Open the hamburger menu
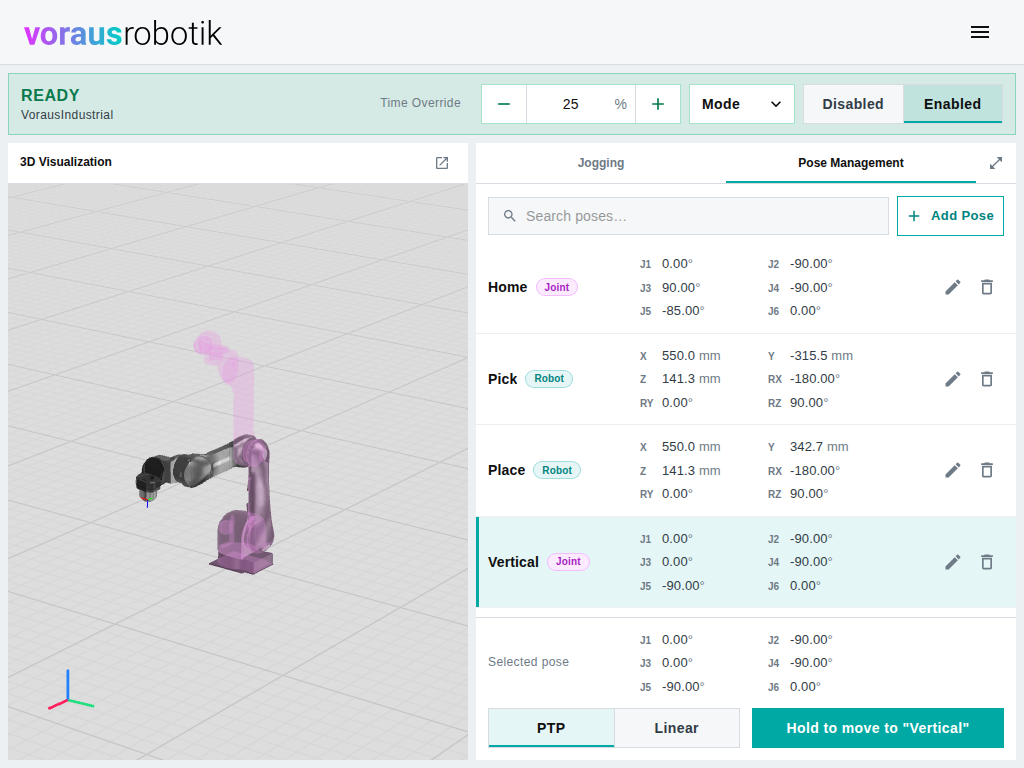Viewport: 1024px width, 768px height. click(980, 32)
